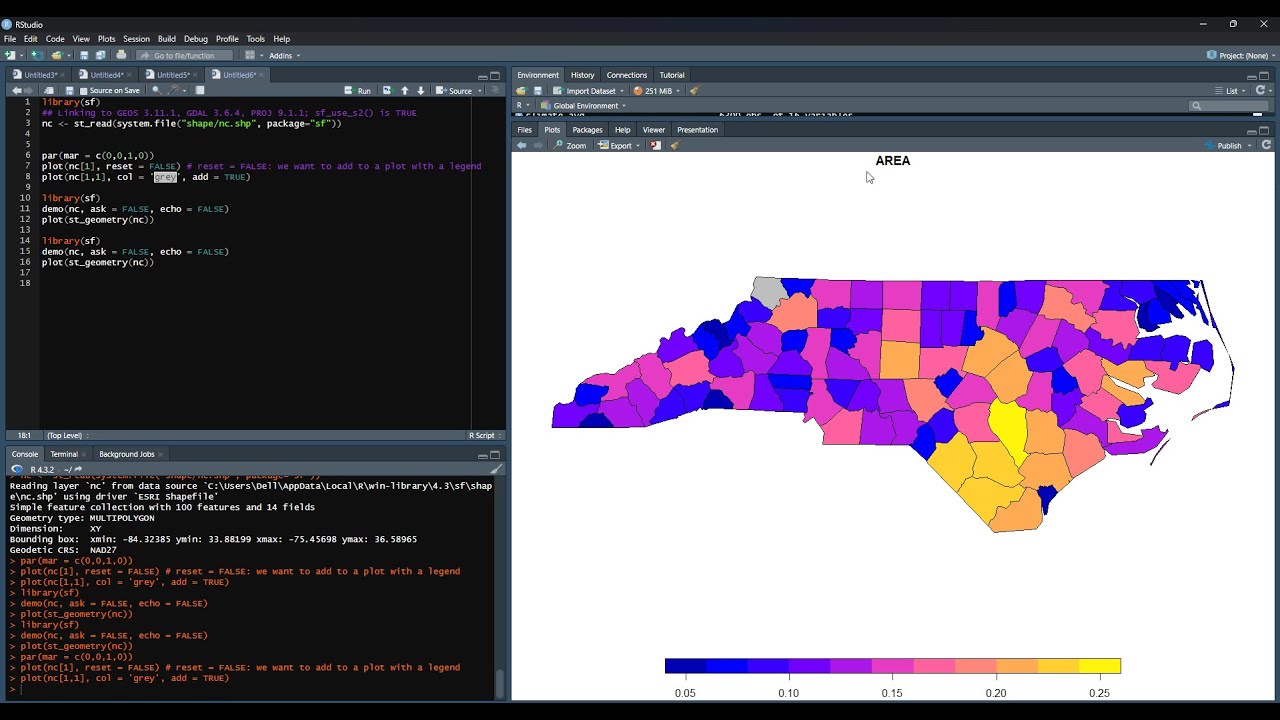Remove the current plot with the red X icon
Image resolution: width=1280 pixels, height=720 pixels.
pyautogui.click(x=655, y=145)
